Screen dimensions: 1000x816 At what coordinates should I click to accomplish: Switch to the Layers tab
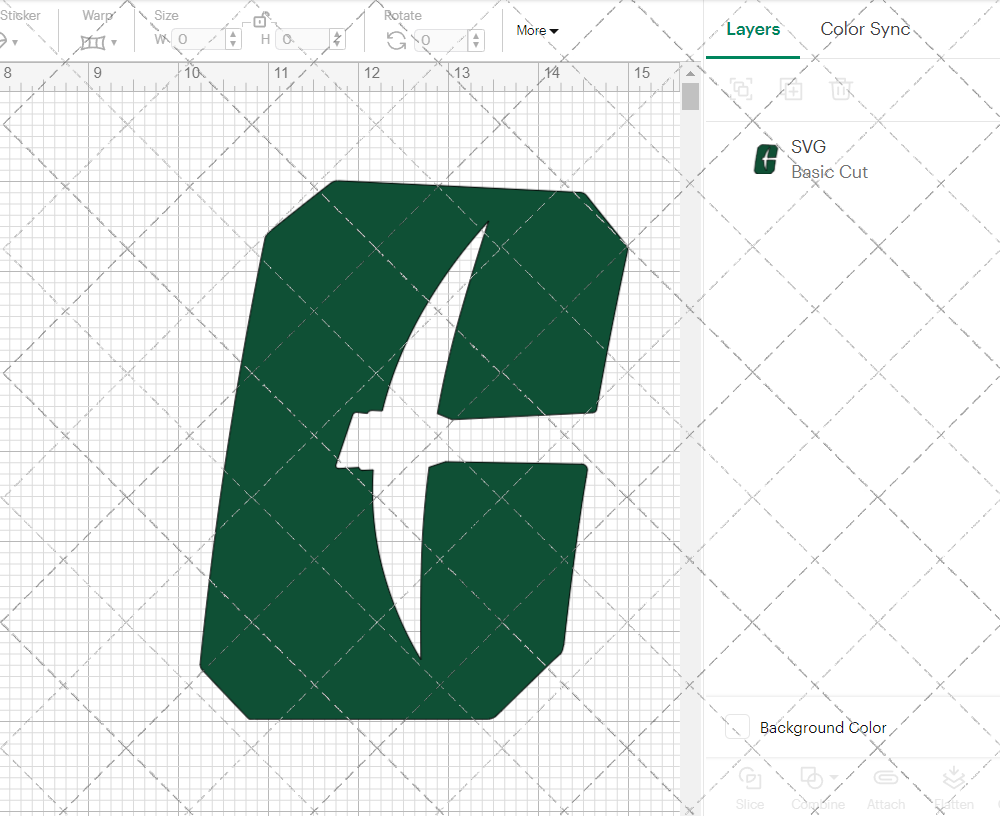pyautogui.click(x=753, y=29)
